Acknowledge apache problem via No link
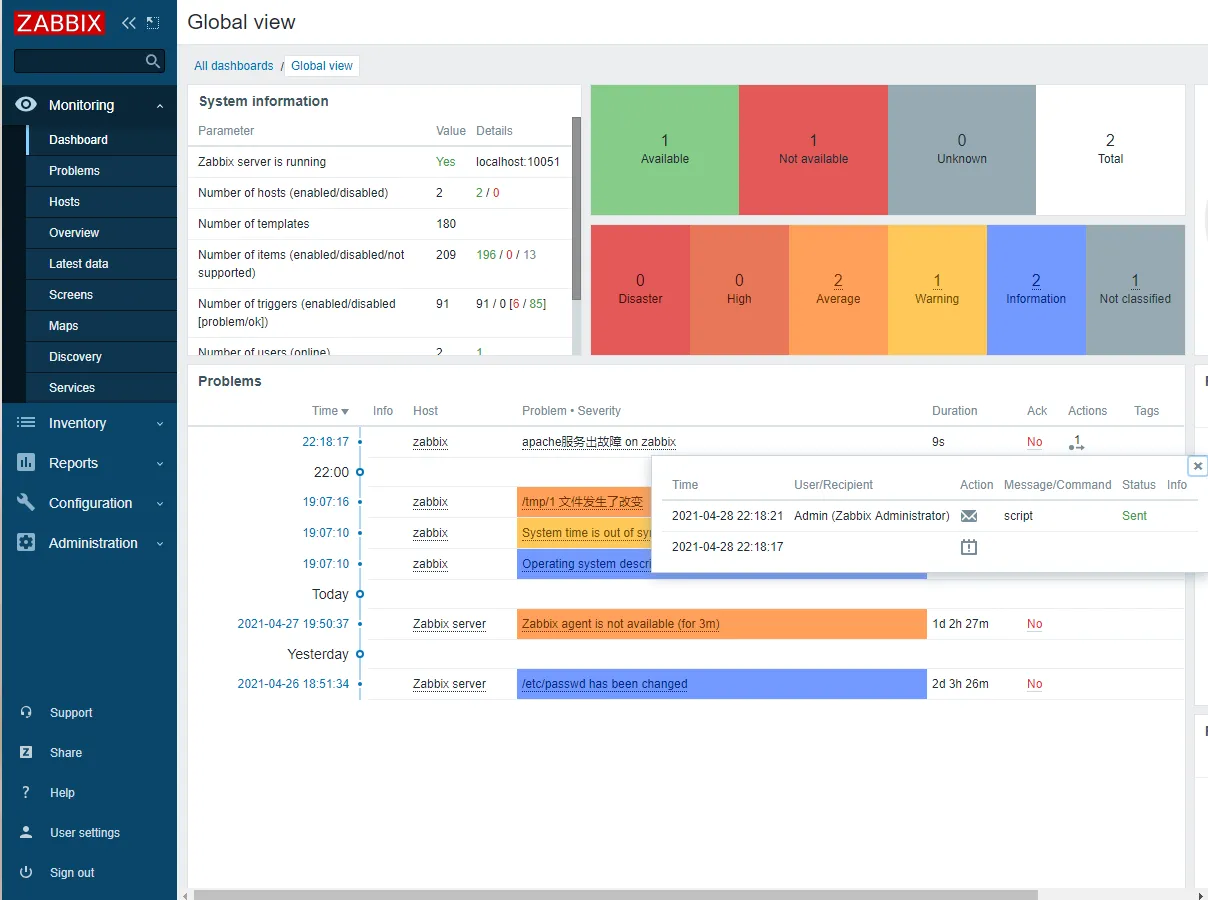 click(x=1034, y=442)
